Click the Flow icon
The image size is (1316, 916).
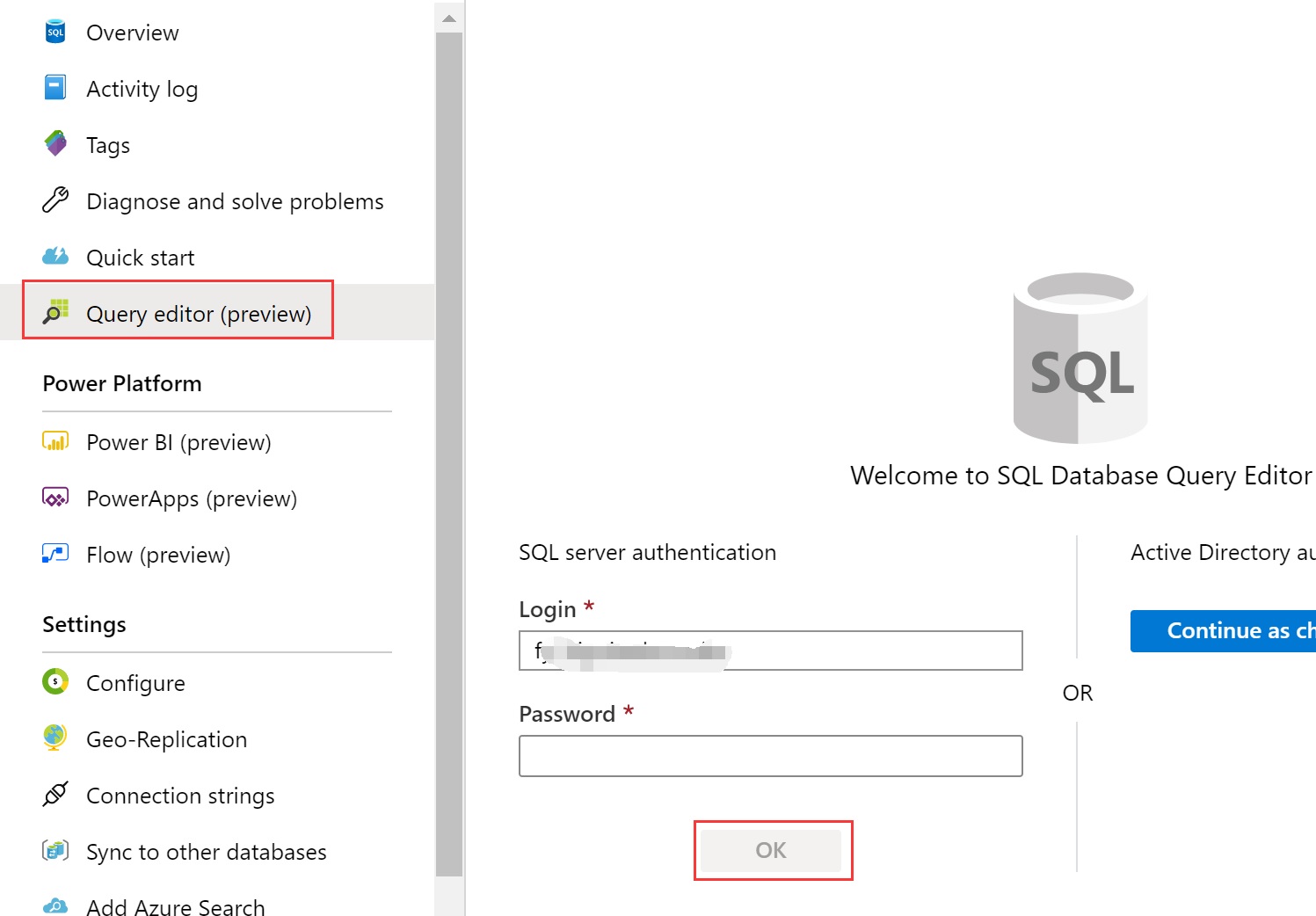(x=55, y=553)
